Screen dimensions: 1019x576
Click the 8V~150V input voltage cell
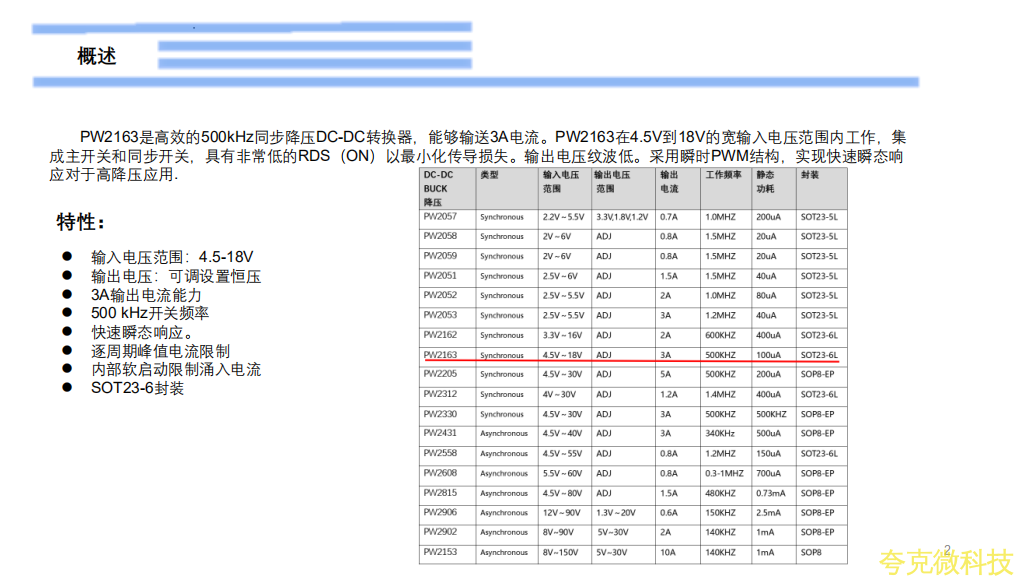(561, 552)
